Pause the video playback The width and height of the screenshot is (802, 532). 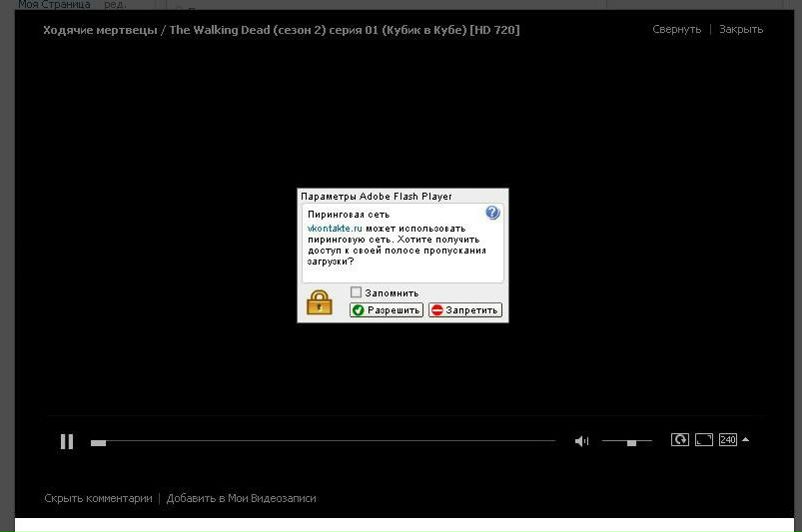[x=67, y=441]
